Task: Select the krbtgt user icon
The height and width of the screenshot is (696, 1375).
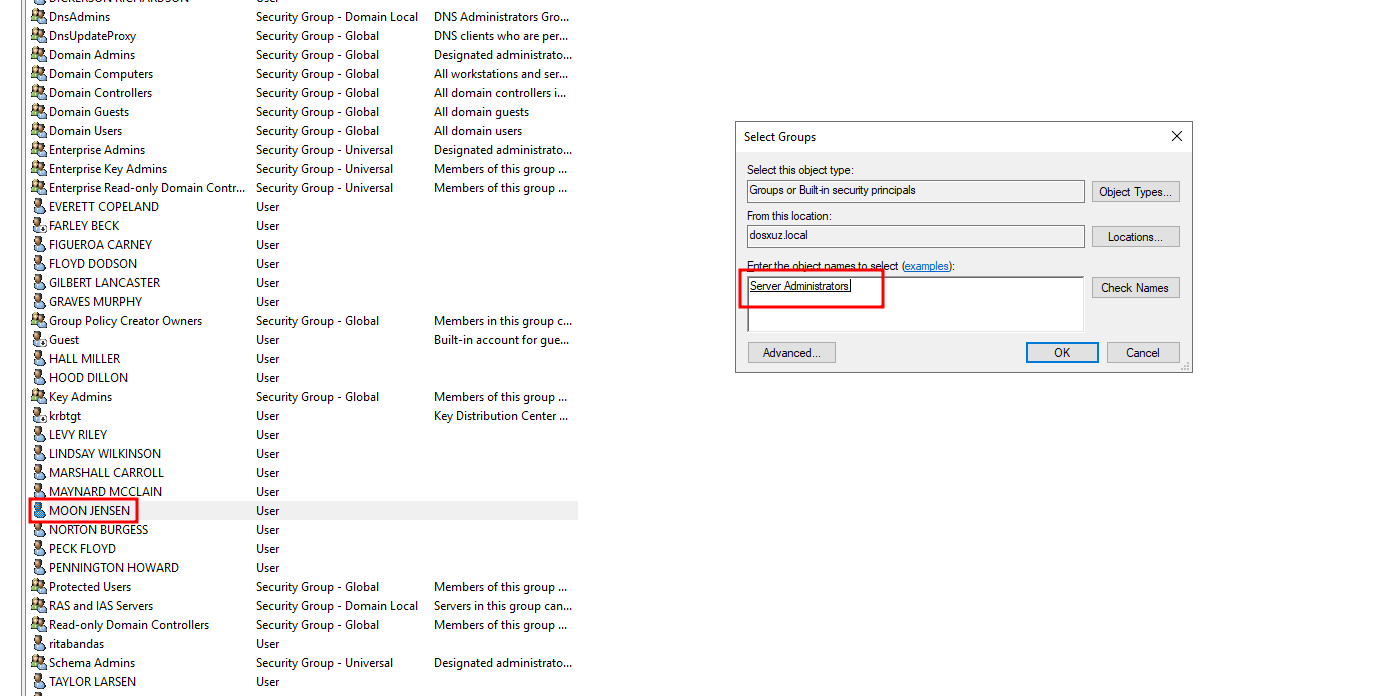Action: [x=39, y=416]
